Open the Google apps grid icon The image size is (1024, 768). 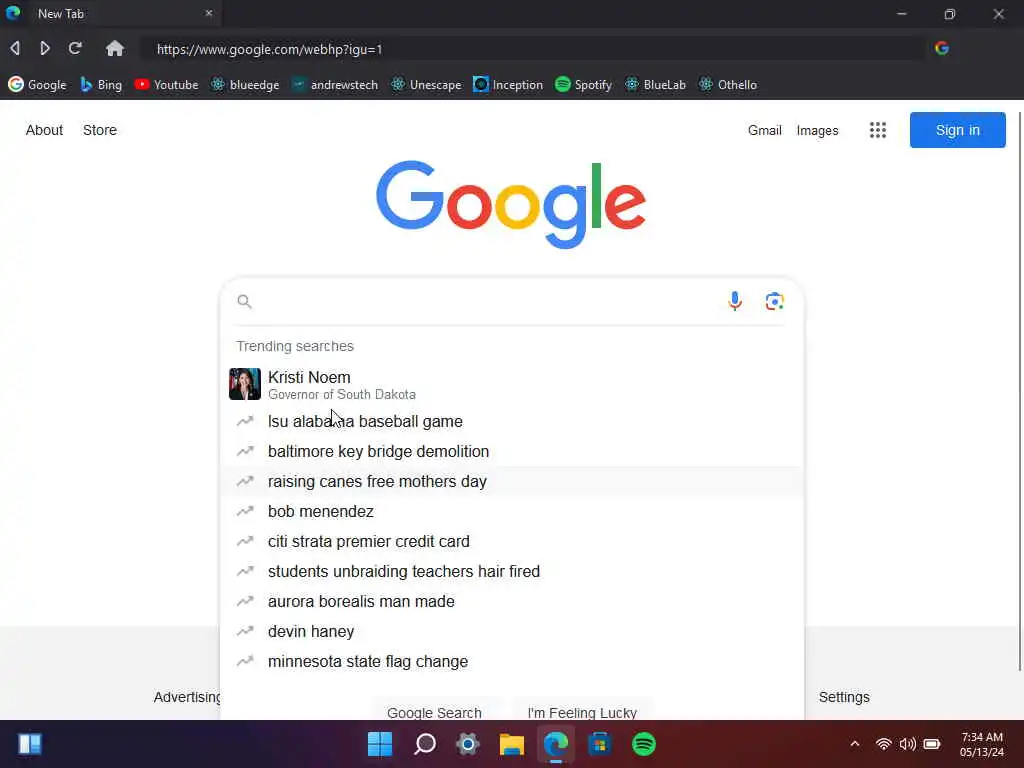point(878,130)
